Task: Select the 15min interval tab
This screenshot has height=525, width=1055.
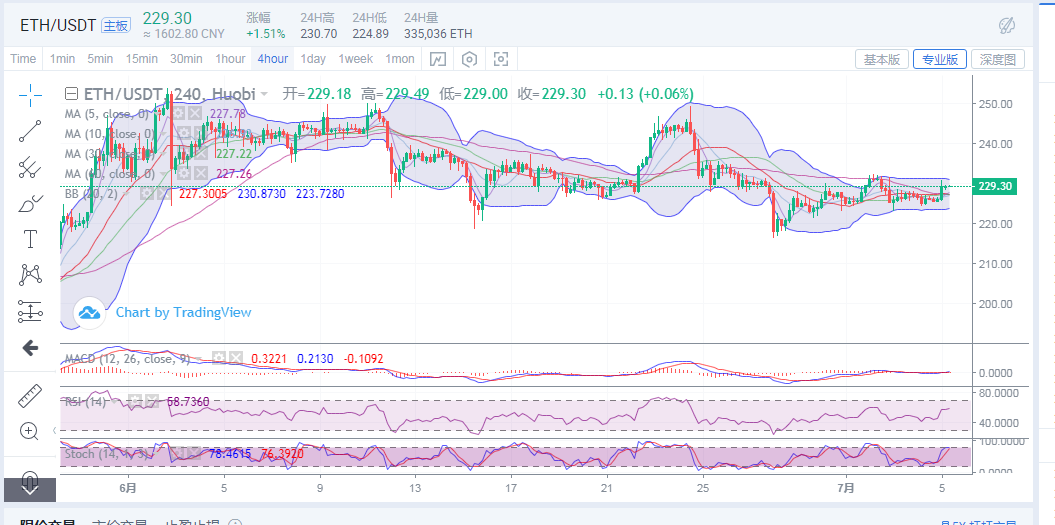Action: pyautogui.click(x=141, y=59)
